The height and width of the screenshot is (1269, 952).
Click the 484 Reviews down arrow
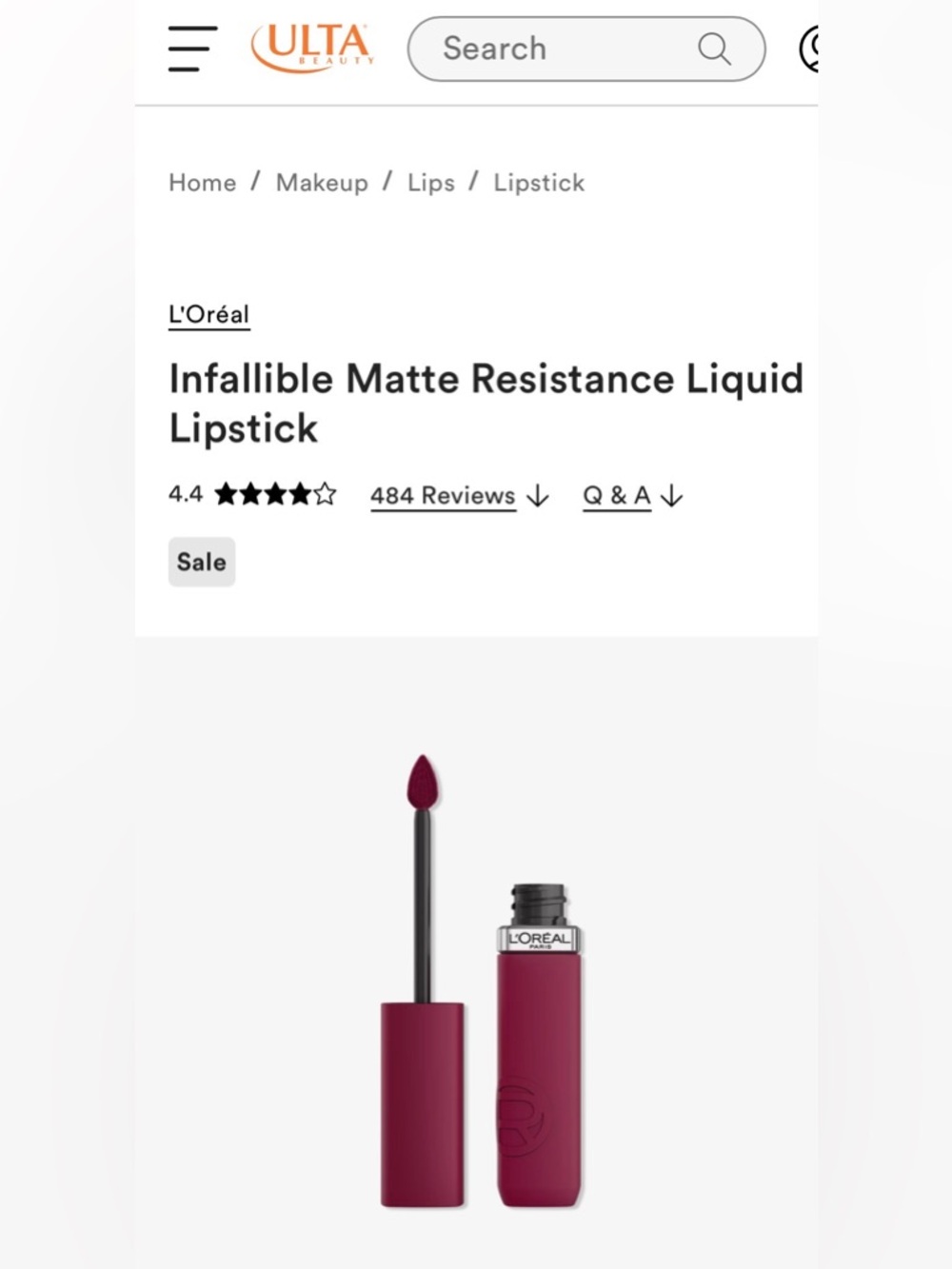[538, 496]
